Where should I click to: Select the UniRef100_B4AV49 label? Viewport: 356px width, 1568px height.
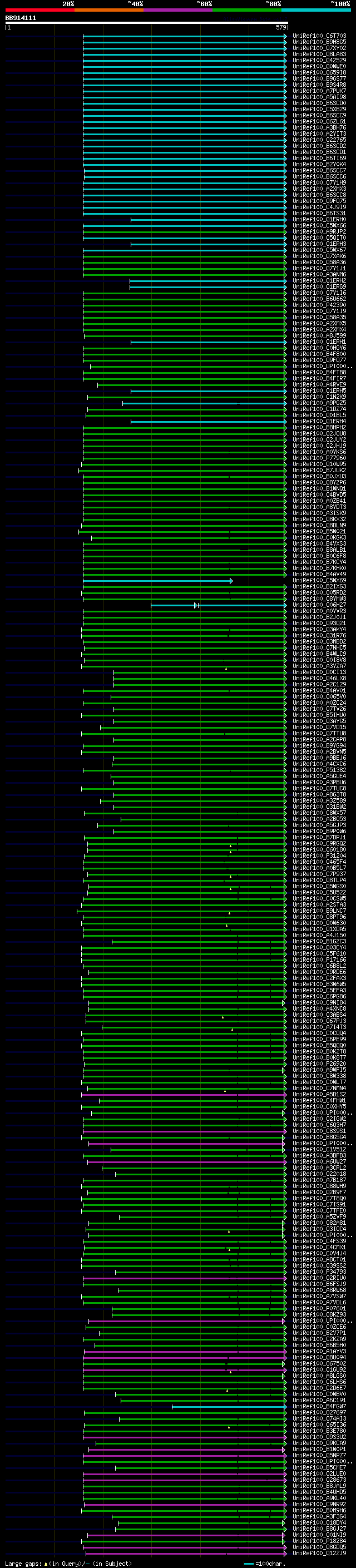pos(319,574)
